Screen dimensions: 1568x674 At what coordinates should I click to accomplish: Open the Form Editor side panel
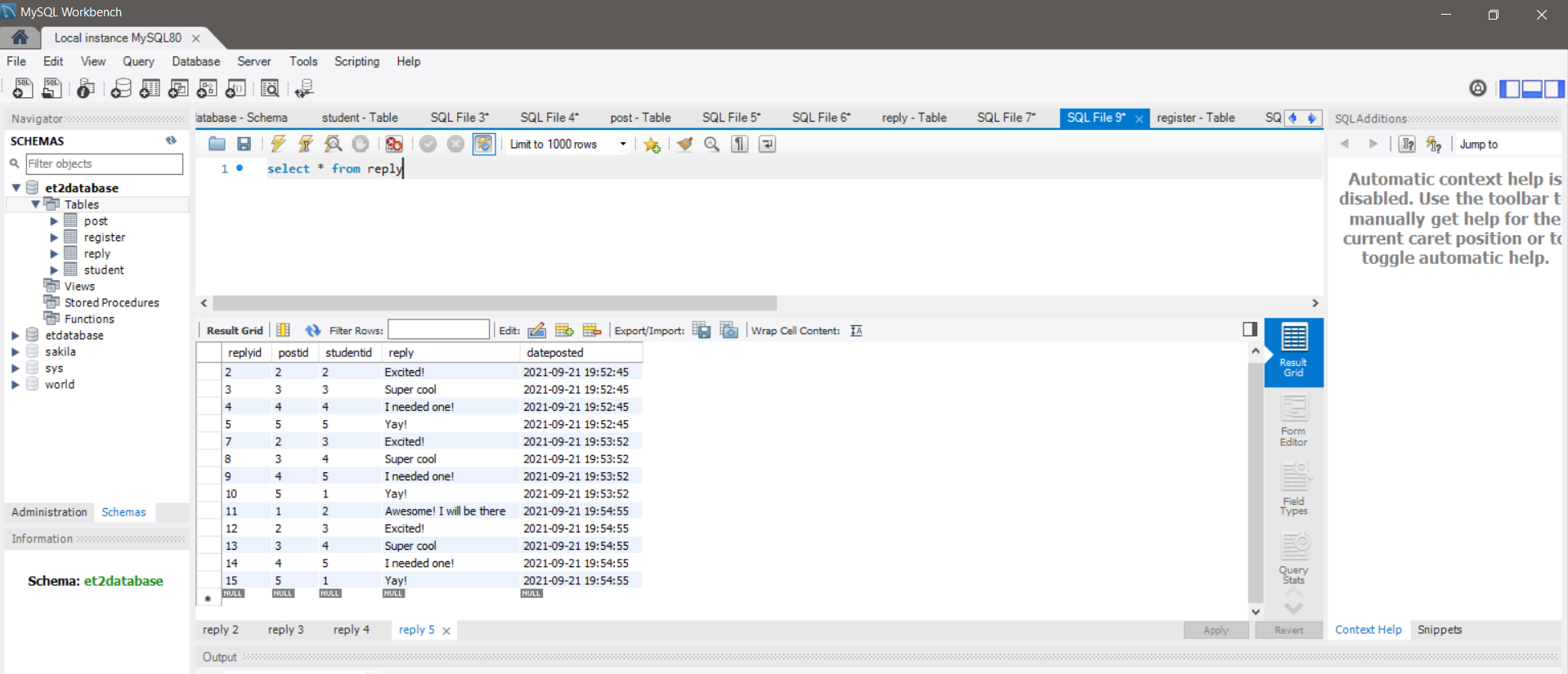pos(1293,421)
